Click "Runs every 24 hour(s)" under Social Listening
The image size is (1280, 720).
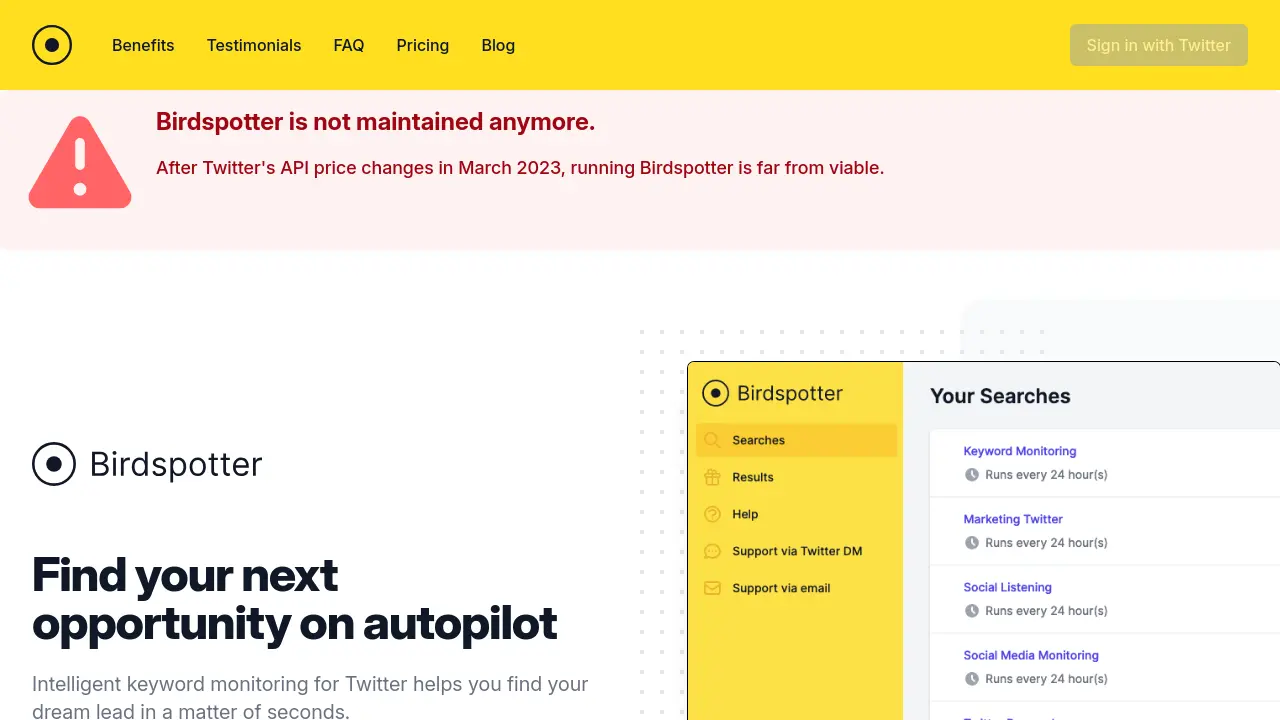pyautogui.click(x=1046, y=611)
